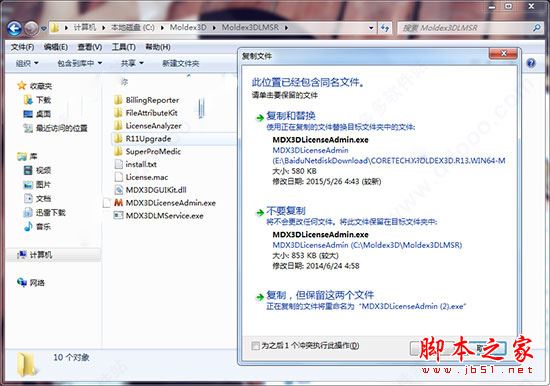Open the 共享 dropdown

(x=132, y=63)
